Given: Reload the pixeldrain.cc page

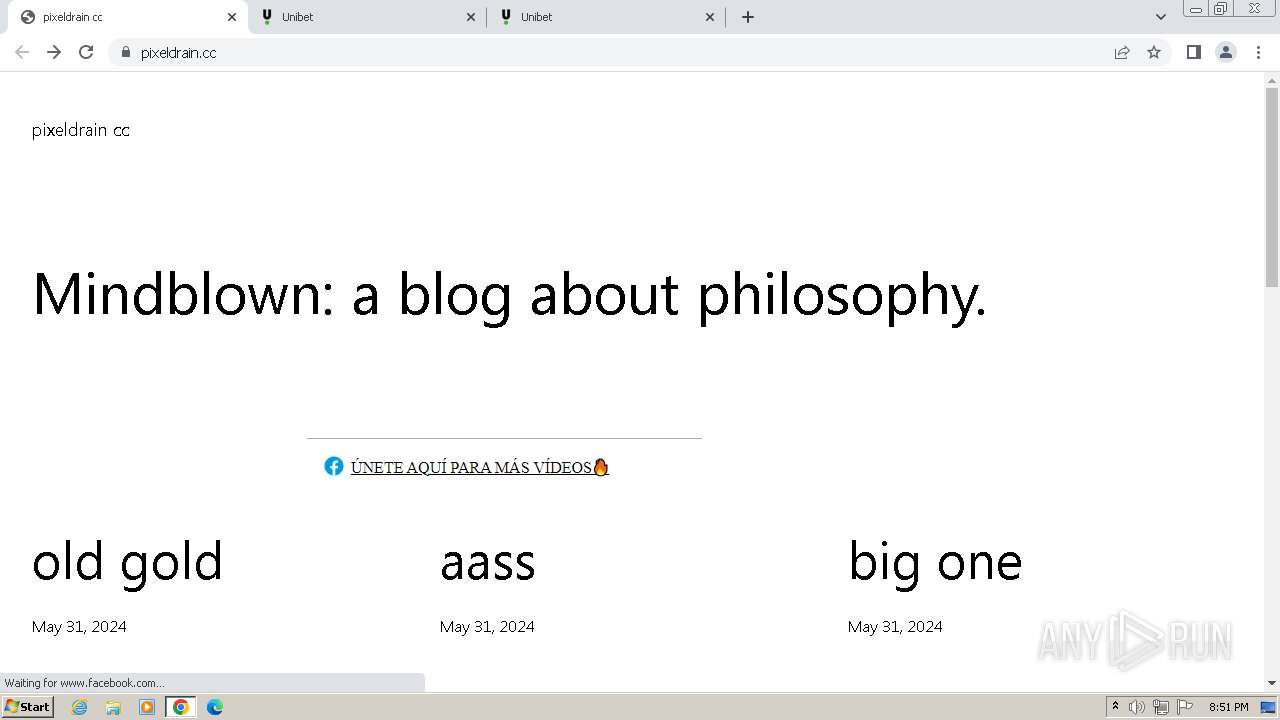Looking at the screenshot, I should tap(86, 52).
